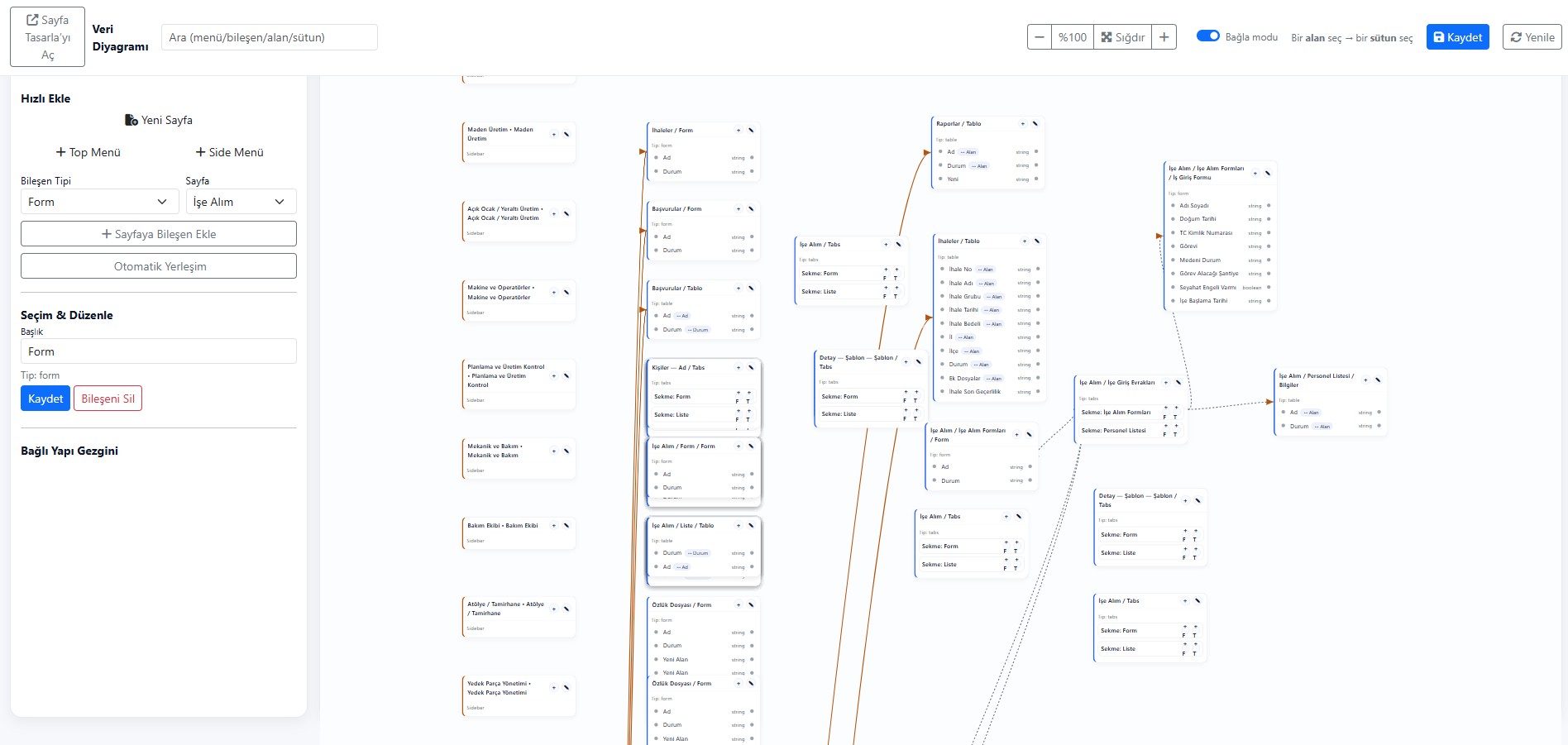The height and width of the screenshot is (745, 1568).
Task: Open the Bileşen Tipi dropdown
Action: [x=99, y=202]
